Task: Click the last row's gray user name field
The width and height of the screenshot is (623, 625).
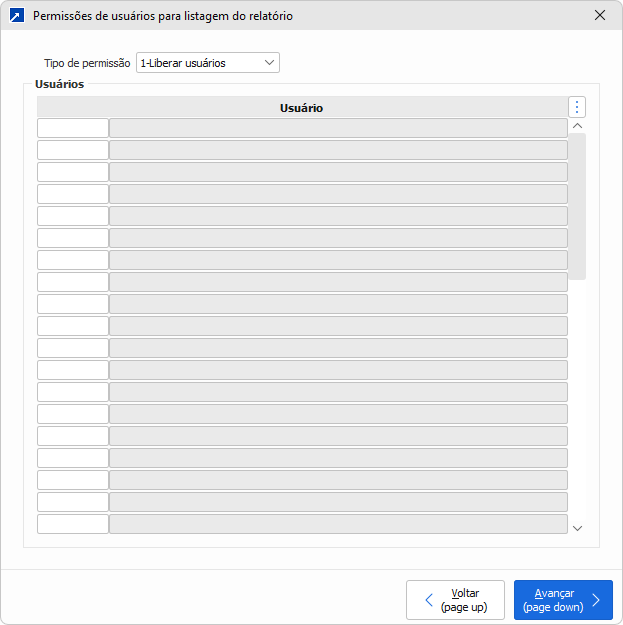Action: [338, 524]
